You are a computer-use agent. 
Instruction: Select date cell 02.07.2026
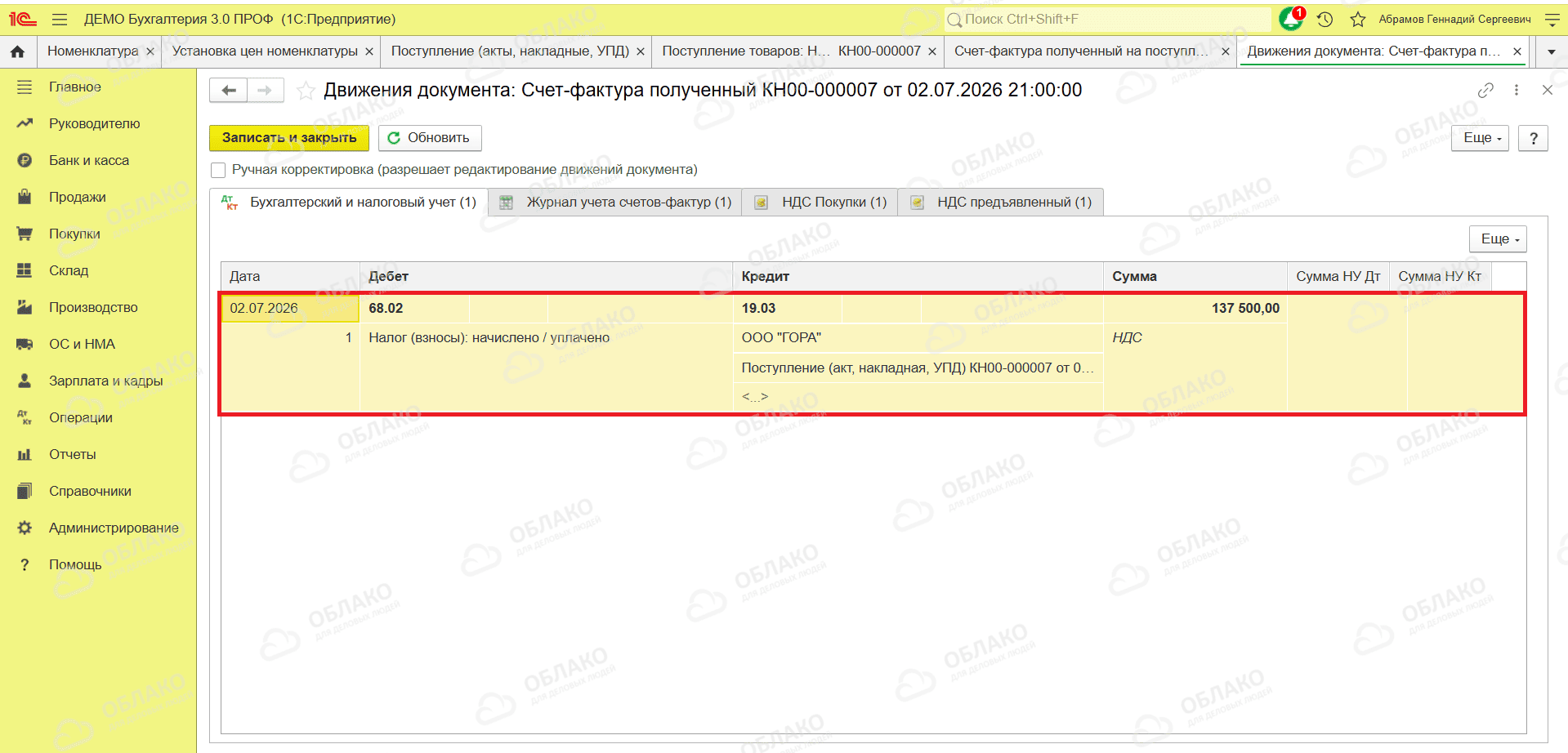(x=290, y=309)
